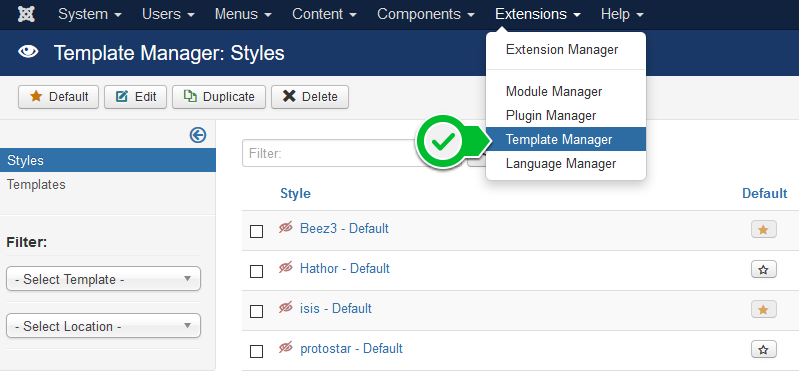Open the protostar - Default style link
799x379 pixels.
[352, 348]
